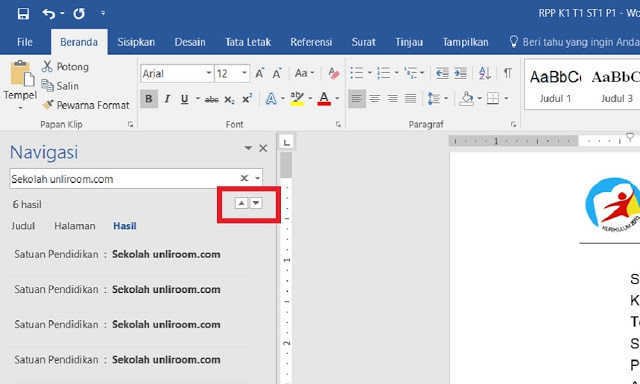Open the font size 12 dropdown

[244, 73]
